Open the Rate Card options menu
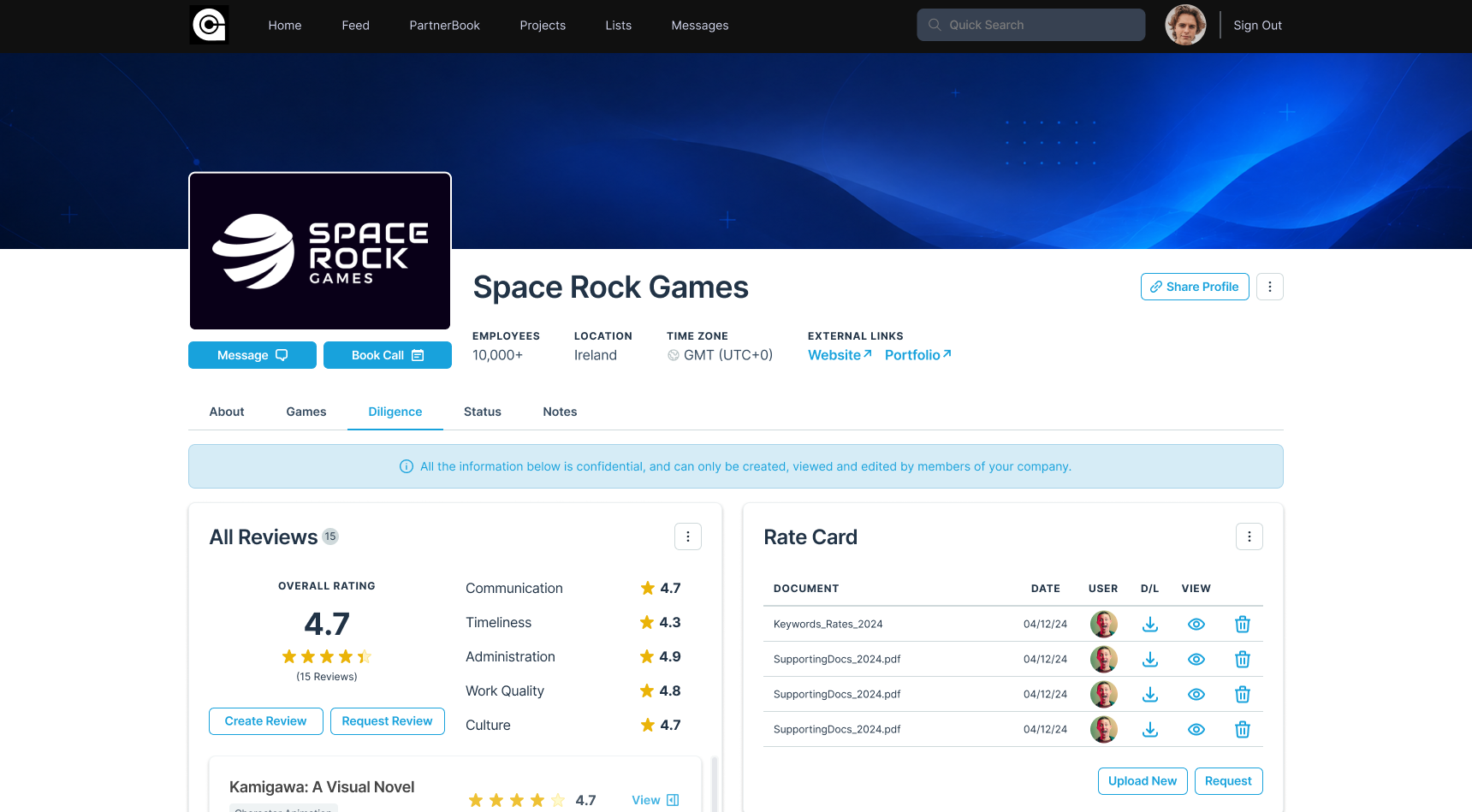The image size is (1472, 812). (1249, 536)
